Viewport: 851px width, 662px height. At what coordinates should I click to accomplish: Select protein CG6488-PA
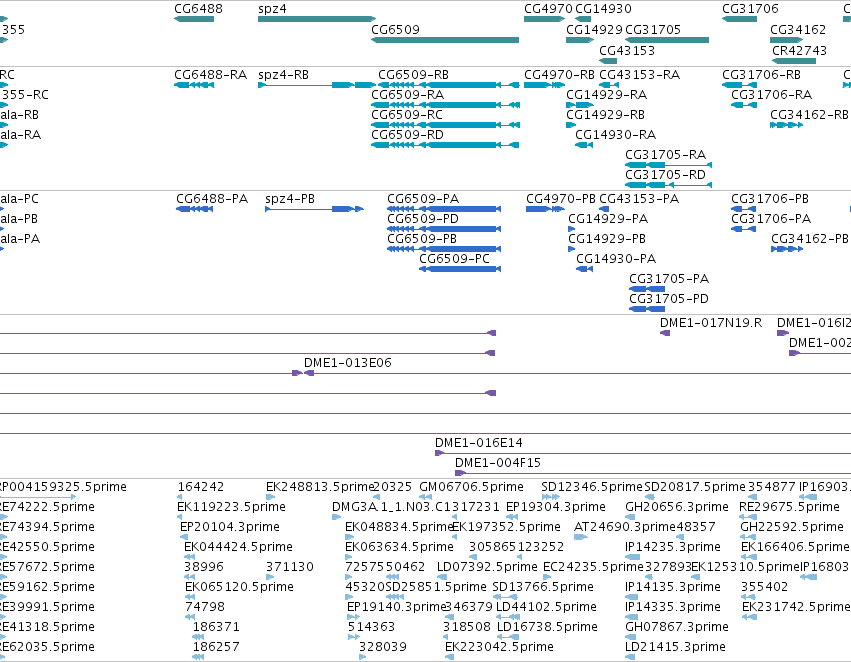(x=194, y=209)
